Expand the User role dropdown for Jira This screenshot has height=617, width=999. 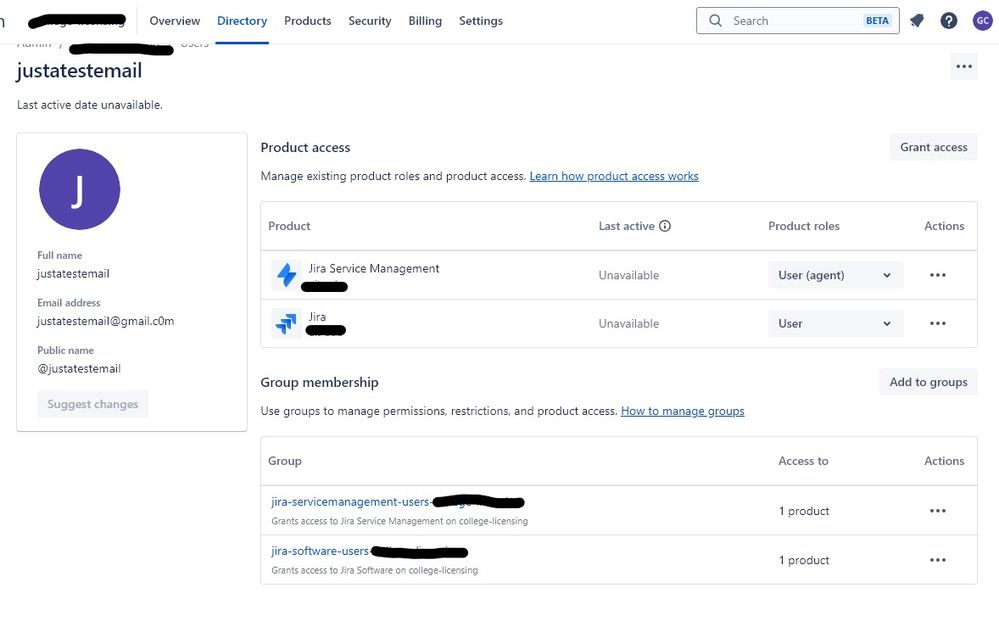[835, 323]
